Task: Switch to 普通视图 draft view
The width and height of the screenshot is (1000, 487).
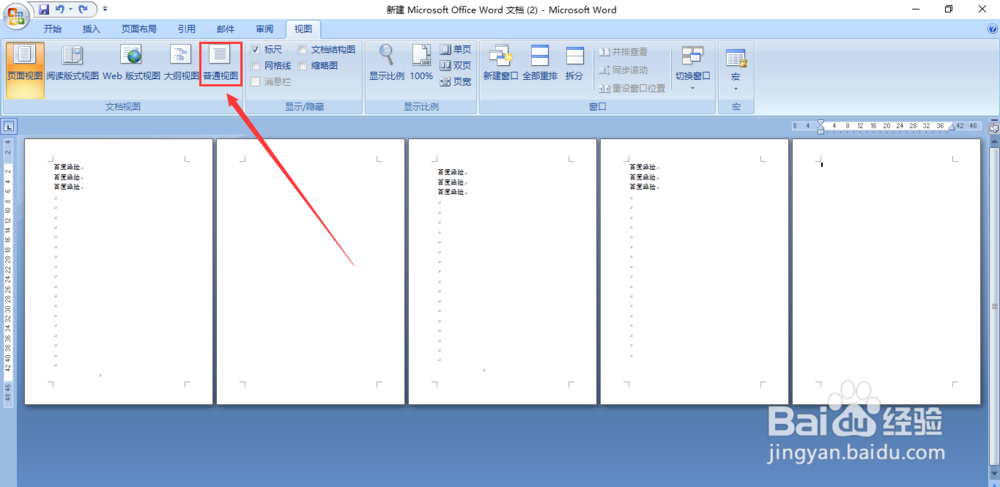Action: [221, 64]
